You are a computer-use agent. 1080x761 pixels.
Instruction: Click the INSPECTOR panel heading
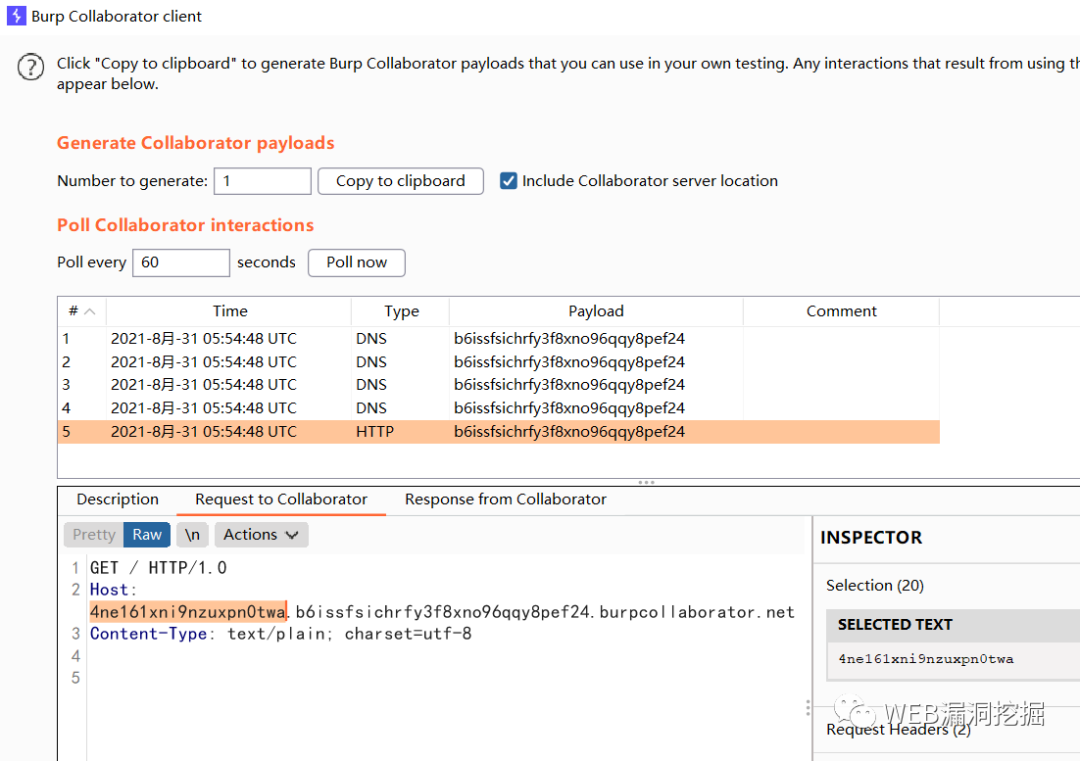(x=871, y=538)
